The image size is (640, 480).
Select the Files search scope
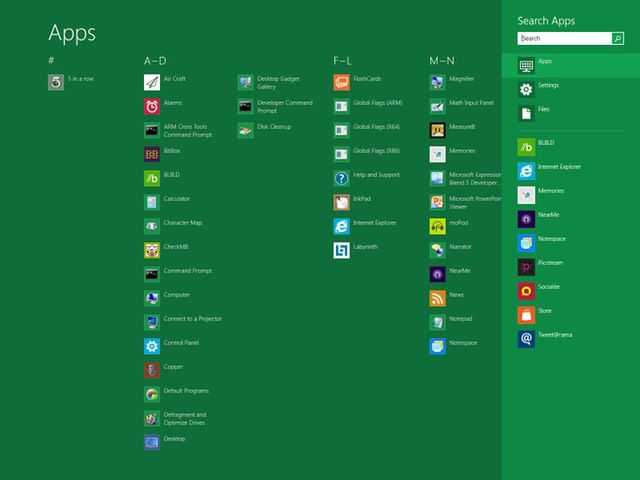click(x=571, y=113)
